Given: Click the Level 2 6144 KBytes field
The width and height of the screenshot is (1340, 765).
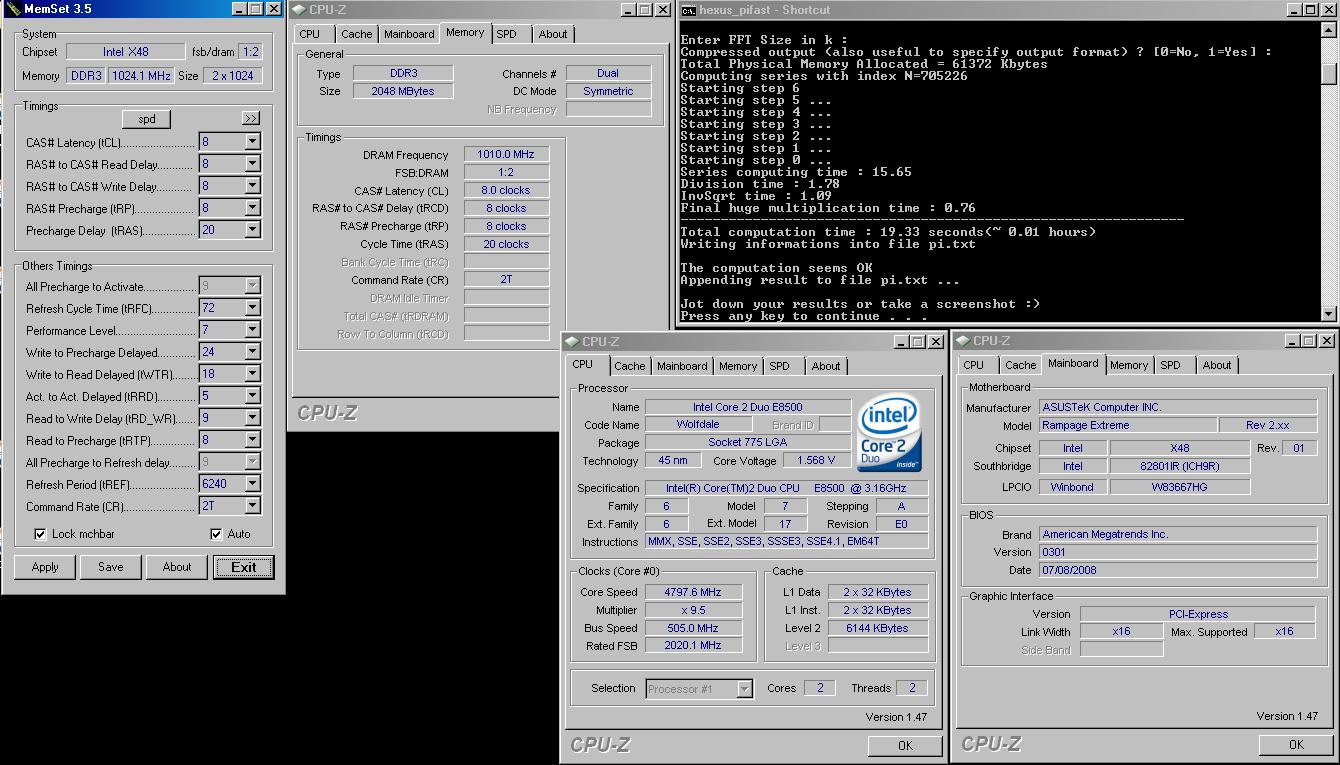Looking at the screenshot, I should 877,628.
